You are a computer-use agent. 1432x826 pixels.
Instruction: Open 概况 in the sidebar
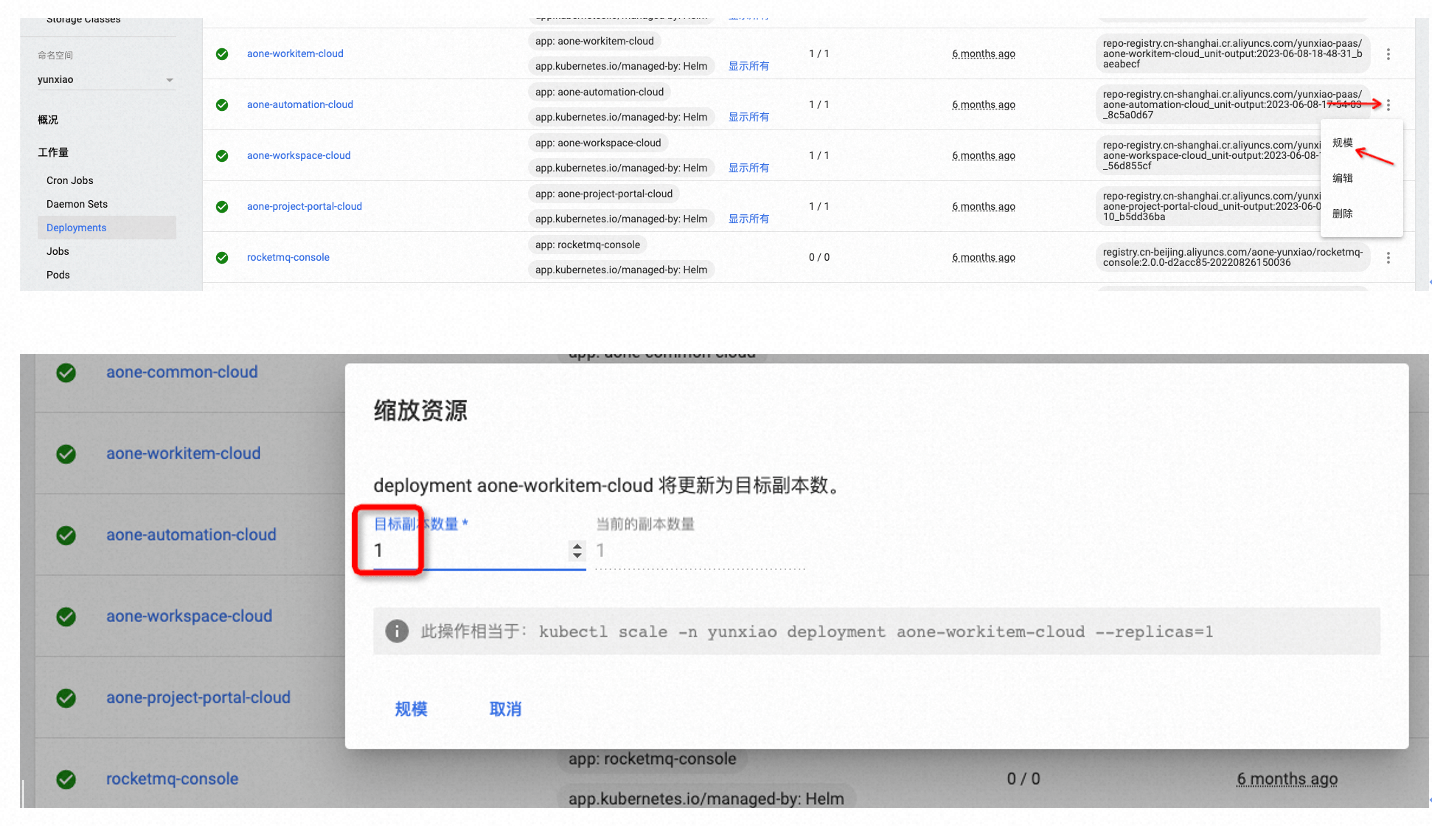click(48, 120)
